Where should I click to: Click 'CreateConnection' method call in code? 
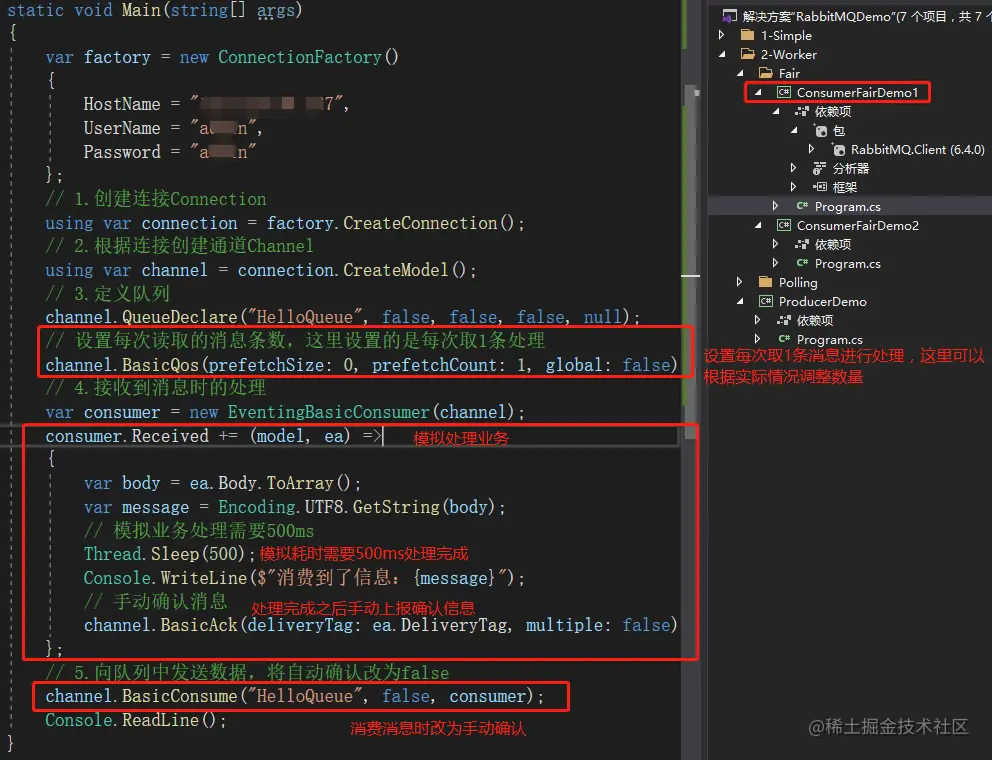click(x=420, y=223)
